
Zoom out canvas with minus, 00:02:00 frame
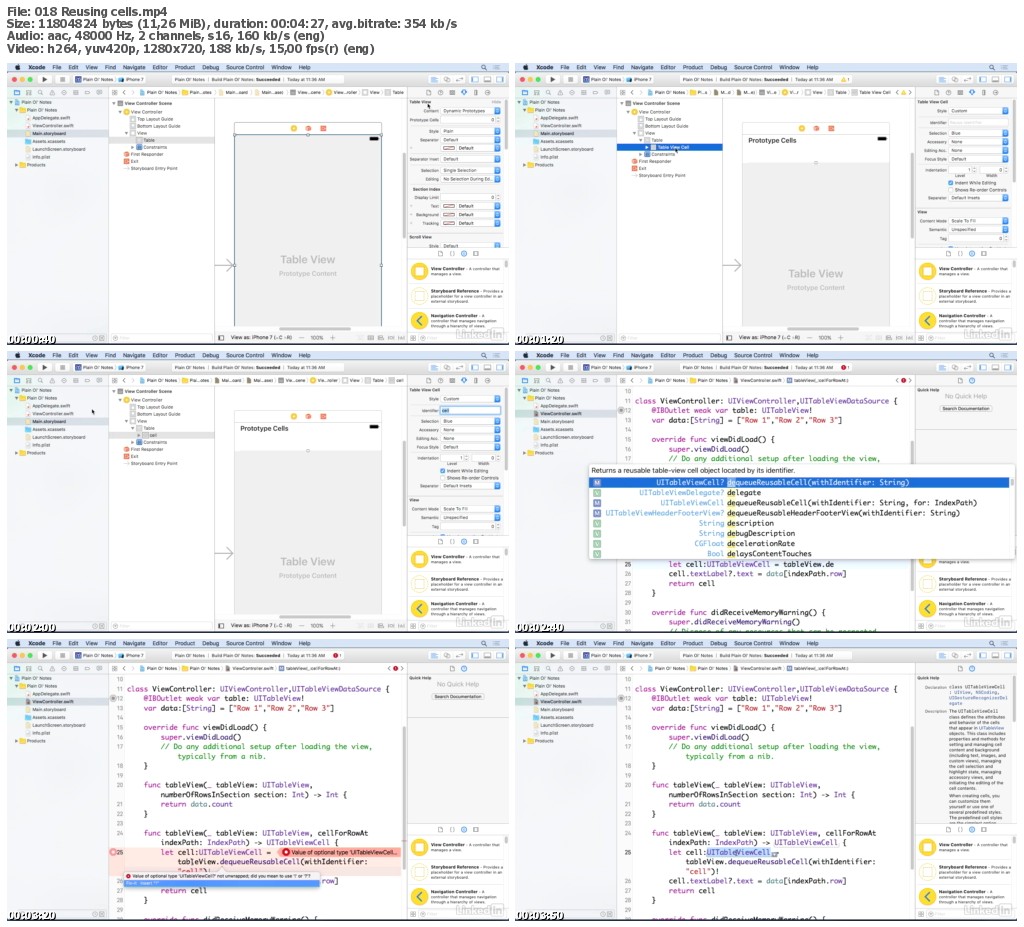(301, 626)
